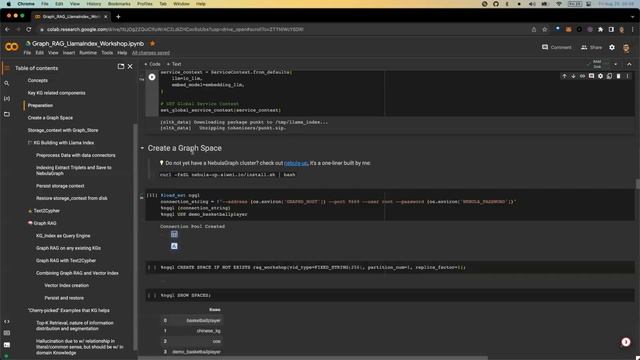Image resolution: width=640 pixels, height=360 pixels.
Task: Open Colab settings gear
Action: point(612,47)
